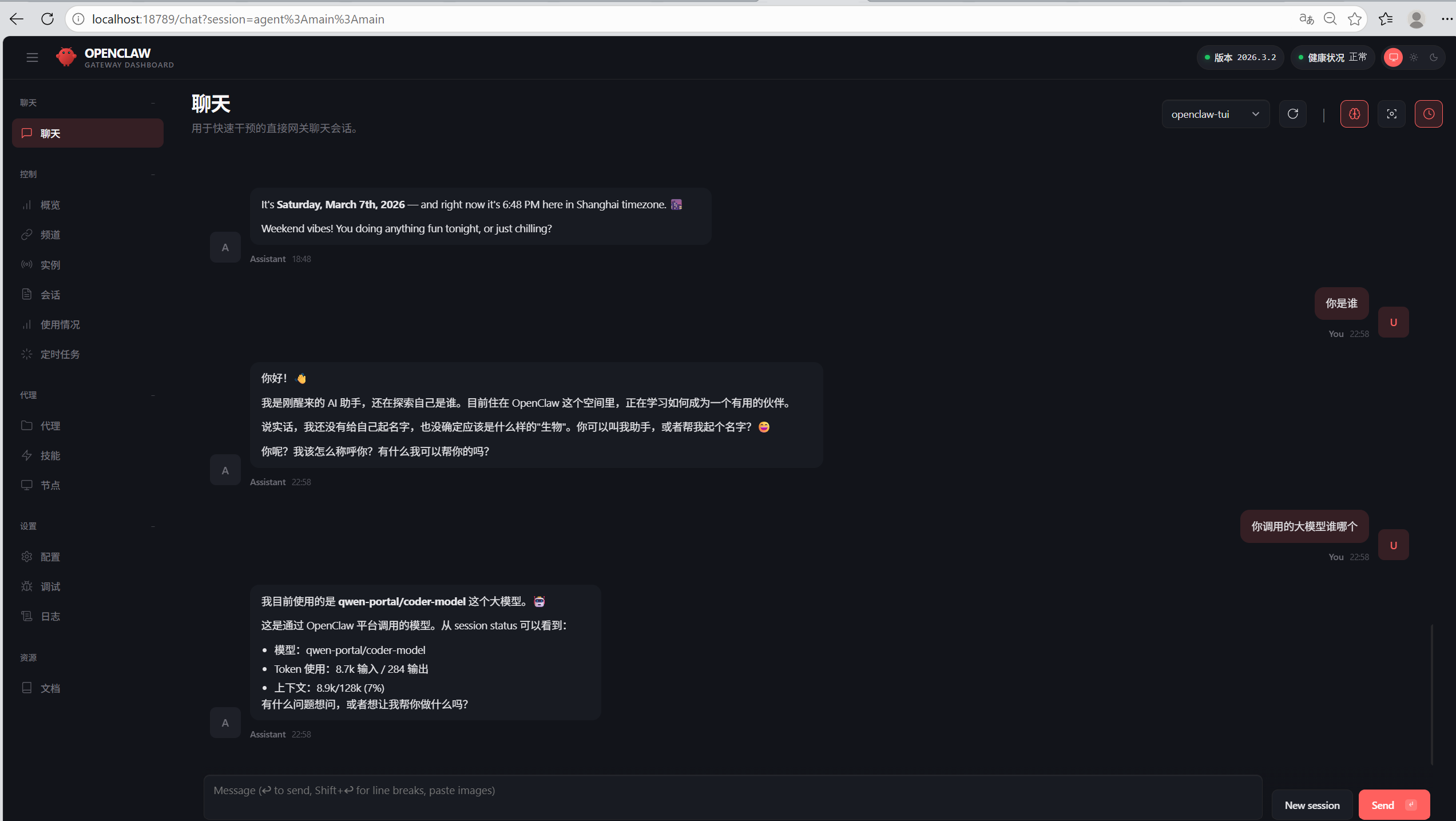Switch to light theme sun icon
The height and width of the screenshot is (821, 1456).
point(1414,57)
